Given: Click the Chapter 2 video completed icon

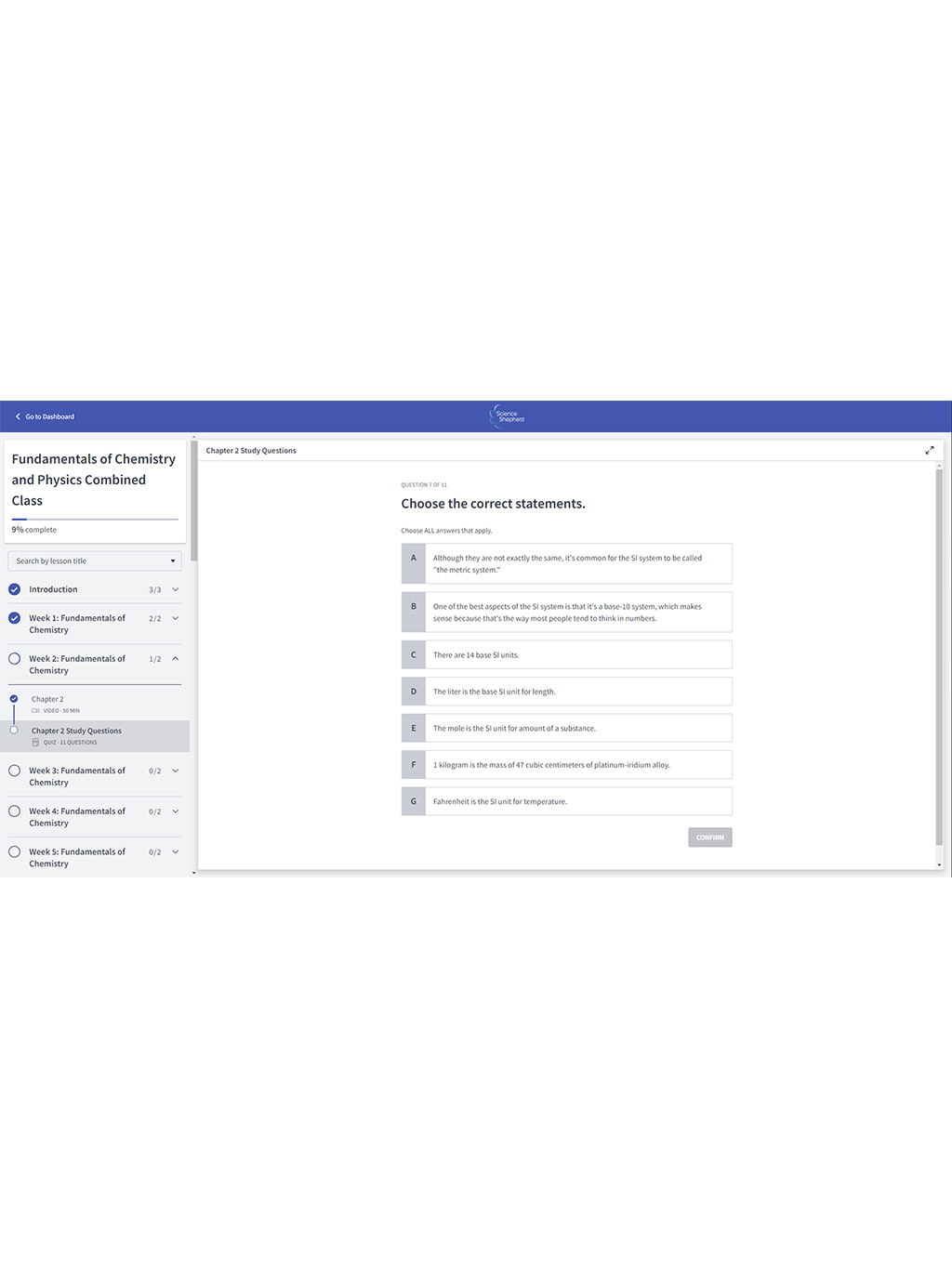Looking at the screenshot, I should [14, 699].
